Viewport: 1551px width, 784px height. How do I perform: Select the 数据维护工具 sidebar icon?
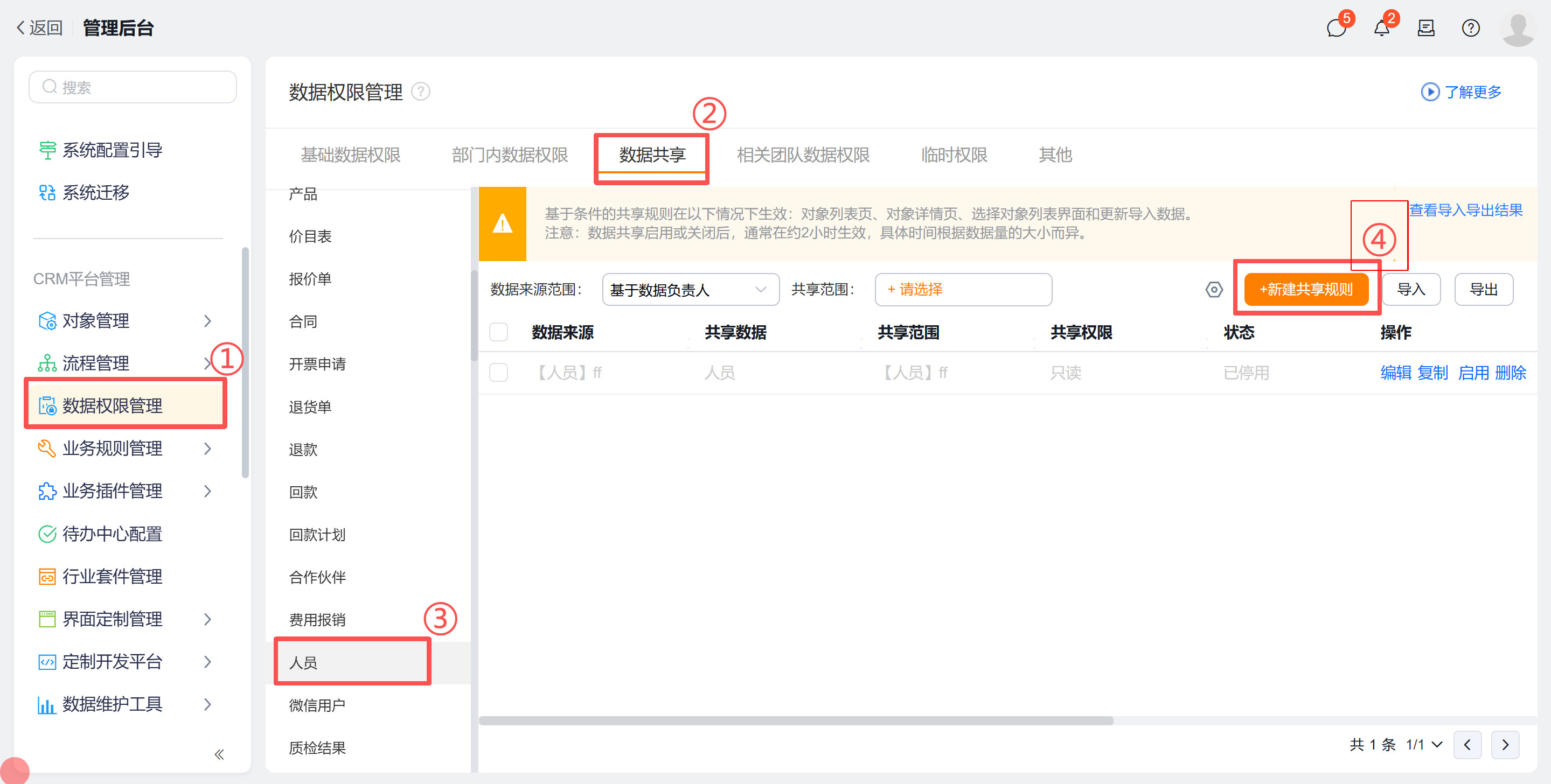pos(46,704)
